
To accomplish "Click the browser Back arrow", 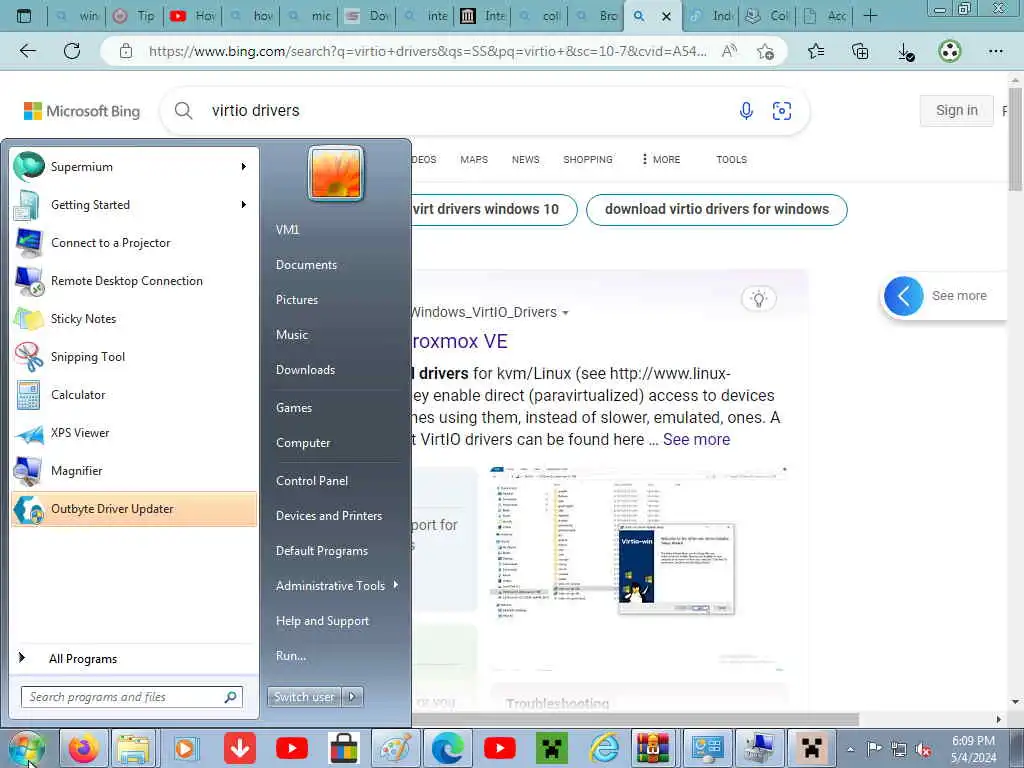I will tap(27, 51).
